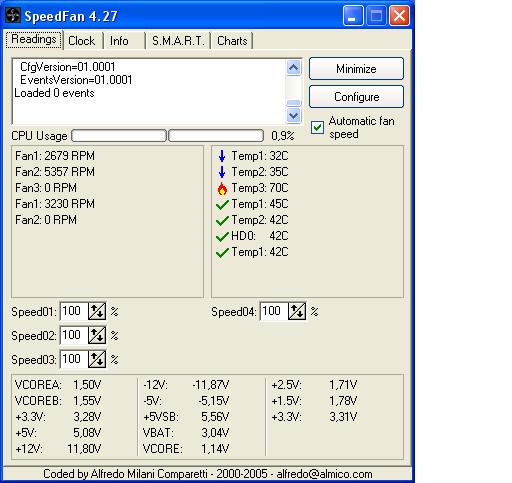Image resolution: width=512 pixels, height=483 pixels.
Task: Click the log scroll down arrow
Action: [294, 115]
